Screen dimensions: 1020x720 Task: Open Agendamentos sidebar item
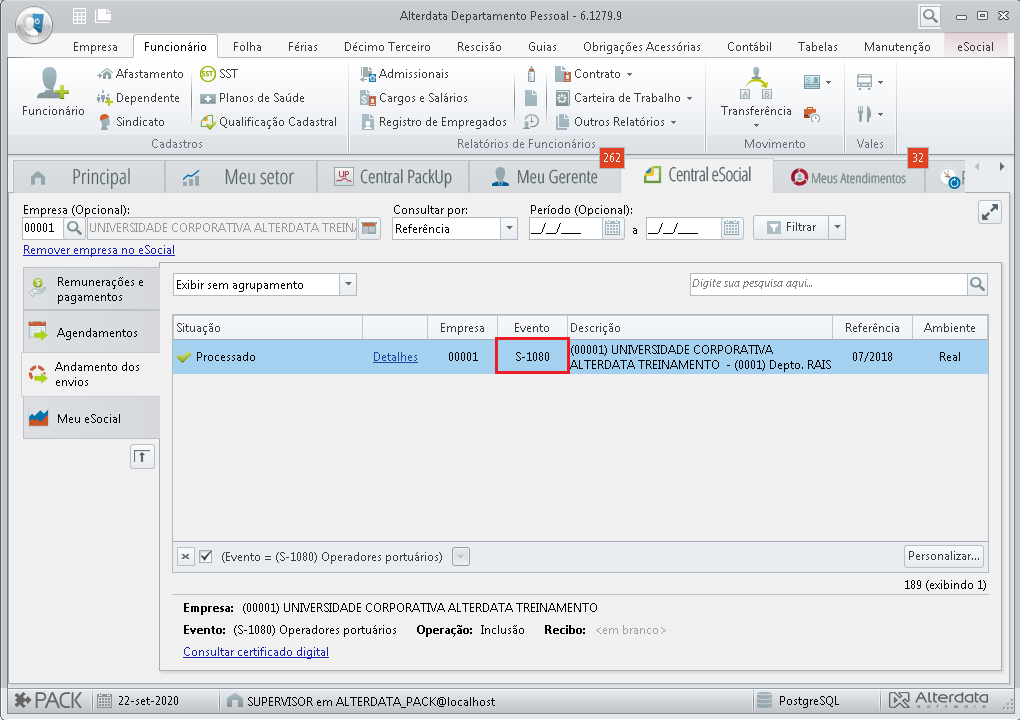click(x=92, y=332)
